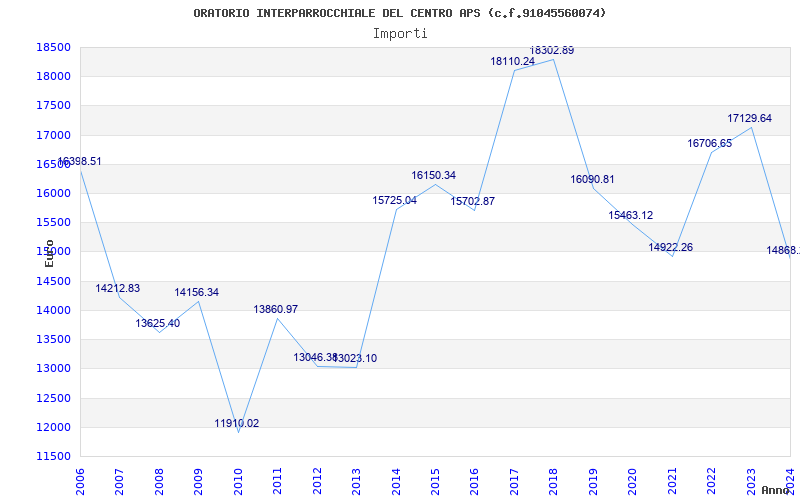Select the 16090.81 data label for 2019
800x500 pixels.
pos(592,180)
